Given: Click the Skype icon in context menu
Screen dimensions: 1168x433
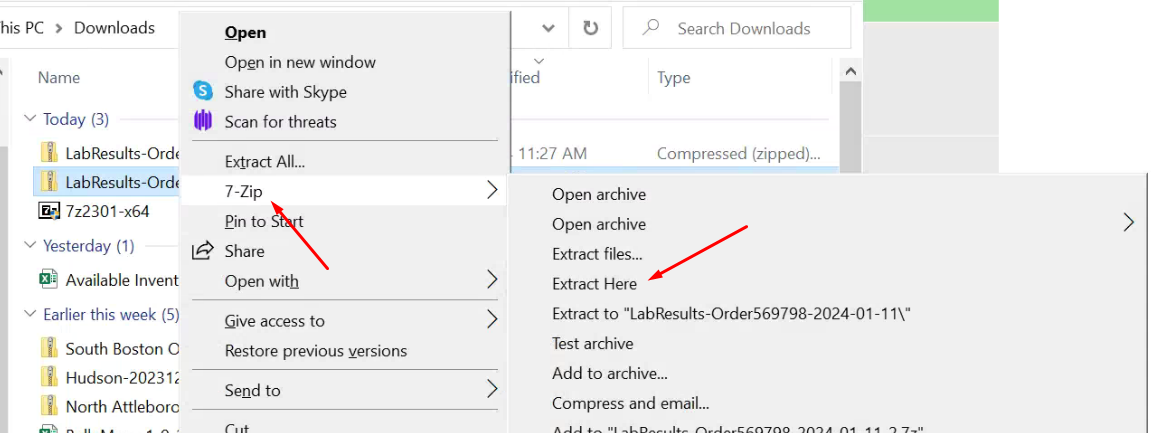Looking at the screenshot, I should pos(203,92).
